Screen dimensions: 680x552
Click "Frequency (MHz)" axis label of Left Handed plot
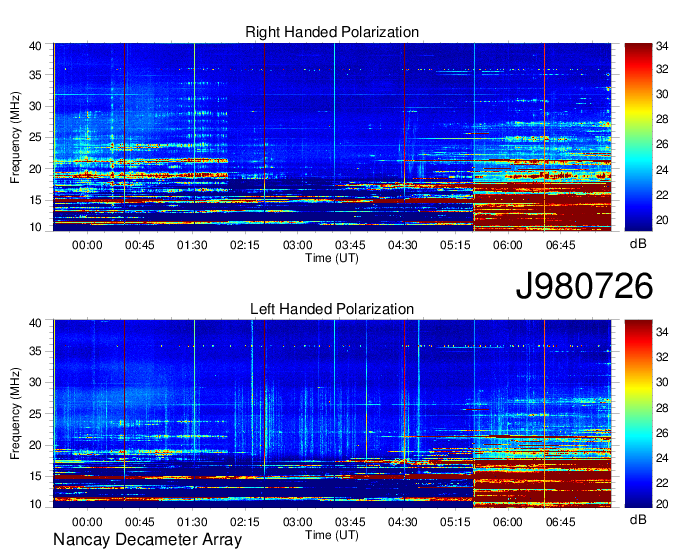point(15,414)
